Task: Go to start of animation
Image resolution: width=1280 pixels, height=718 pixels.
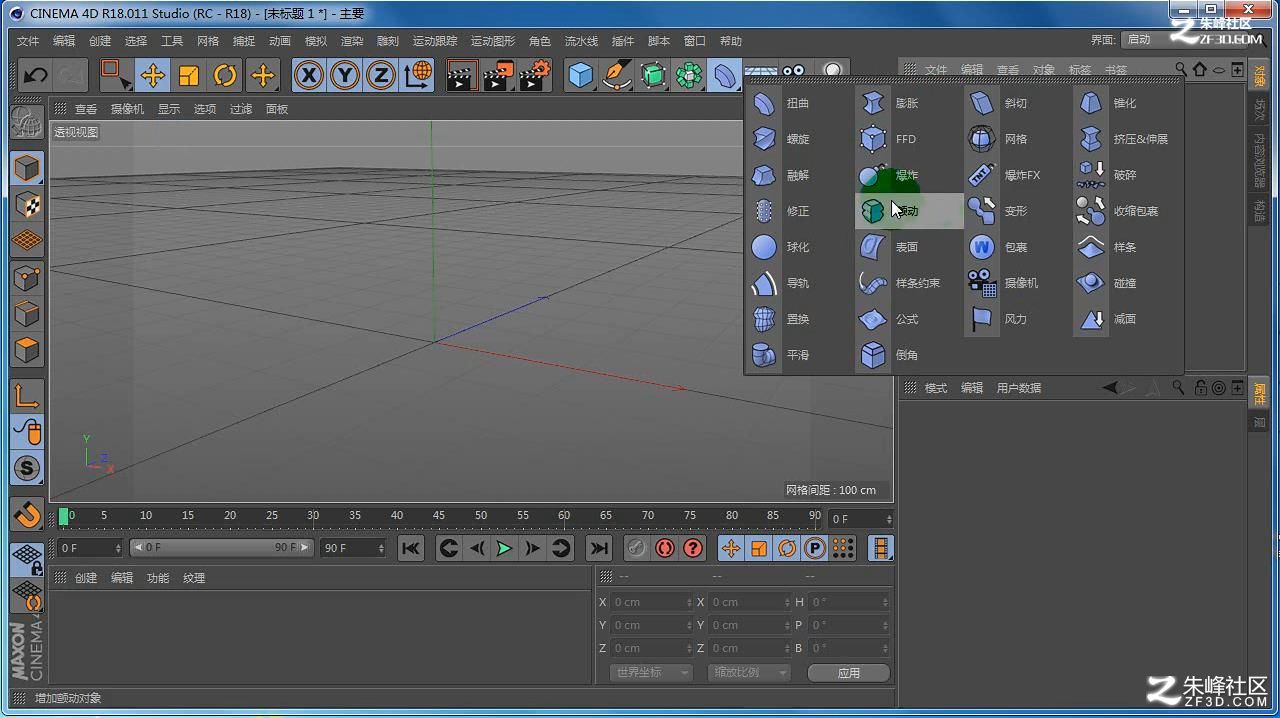Action: click(411, 548)
